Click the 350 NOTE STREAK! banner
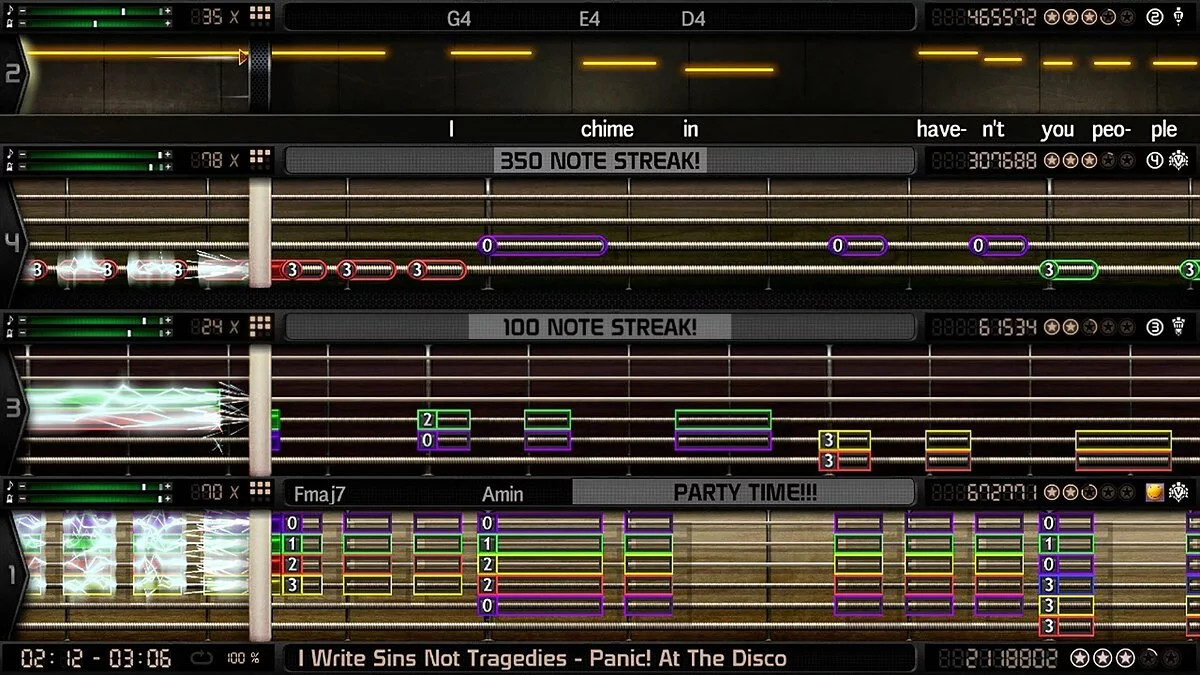 pyautogui.click(x=600, y=160)
